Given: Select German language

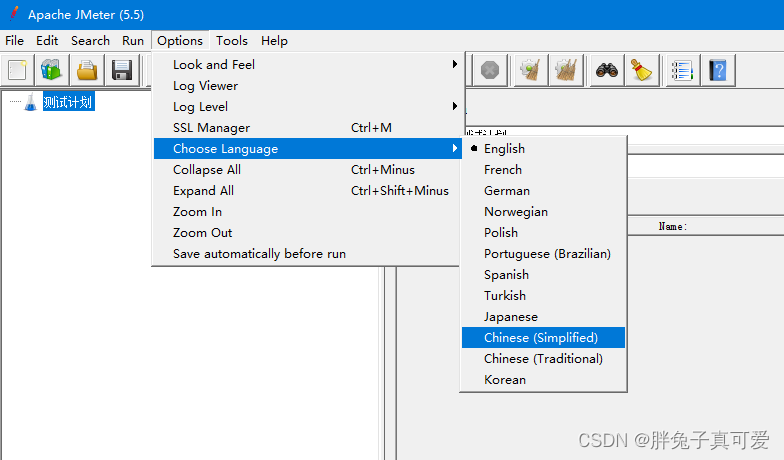Looking at the screenshot, I should point(543,190).
